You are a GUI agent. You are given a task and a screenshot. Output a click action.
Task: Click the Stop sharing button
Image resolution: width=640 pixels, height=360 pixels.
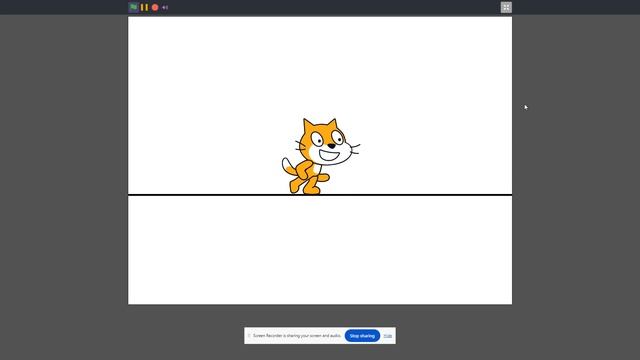click(x=362, y=336)
